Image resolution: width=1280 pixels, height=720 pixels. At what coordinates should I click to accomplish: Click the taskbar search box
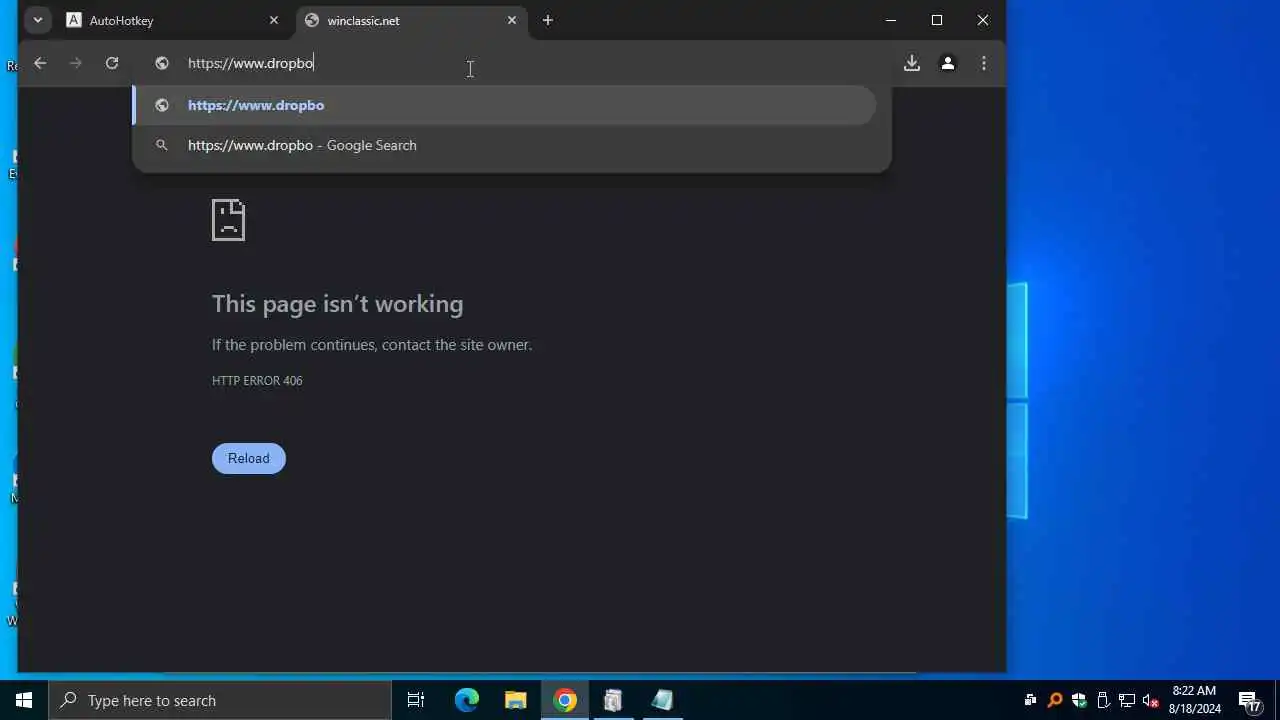pos(220,700)
